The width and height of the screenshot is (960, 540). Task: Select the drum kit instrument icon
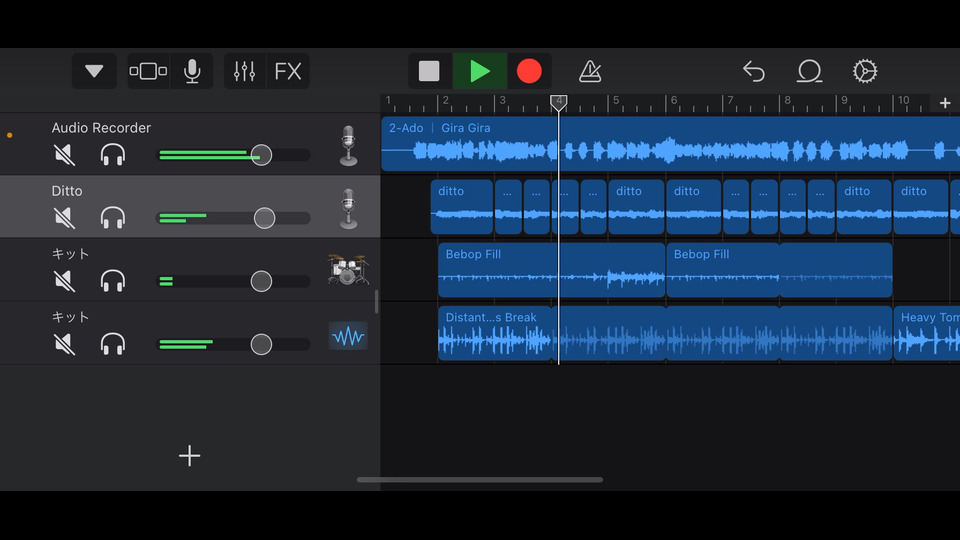347,270
